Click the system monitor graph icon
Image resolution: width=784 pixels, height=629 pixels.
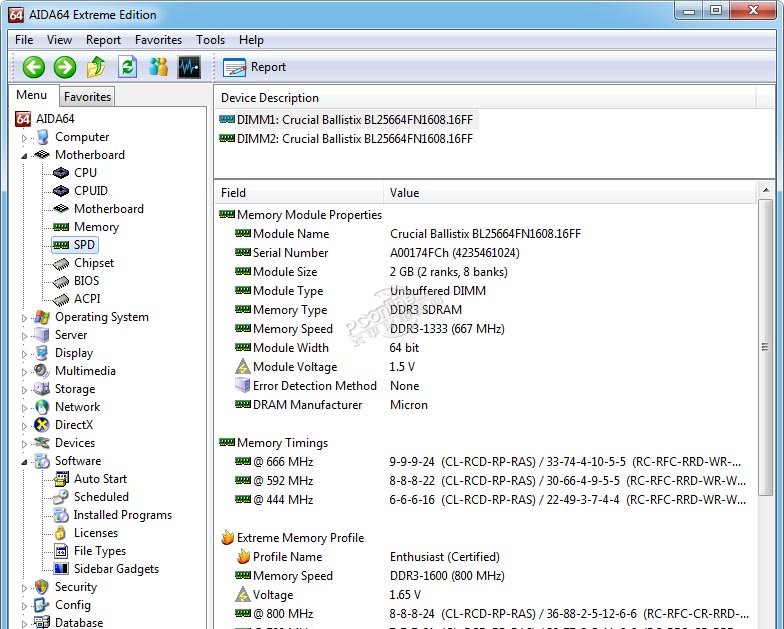189,67
